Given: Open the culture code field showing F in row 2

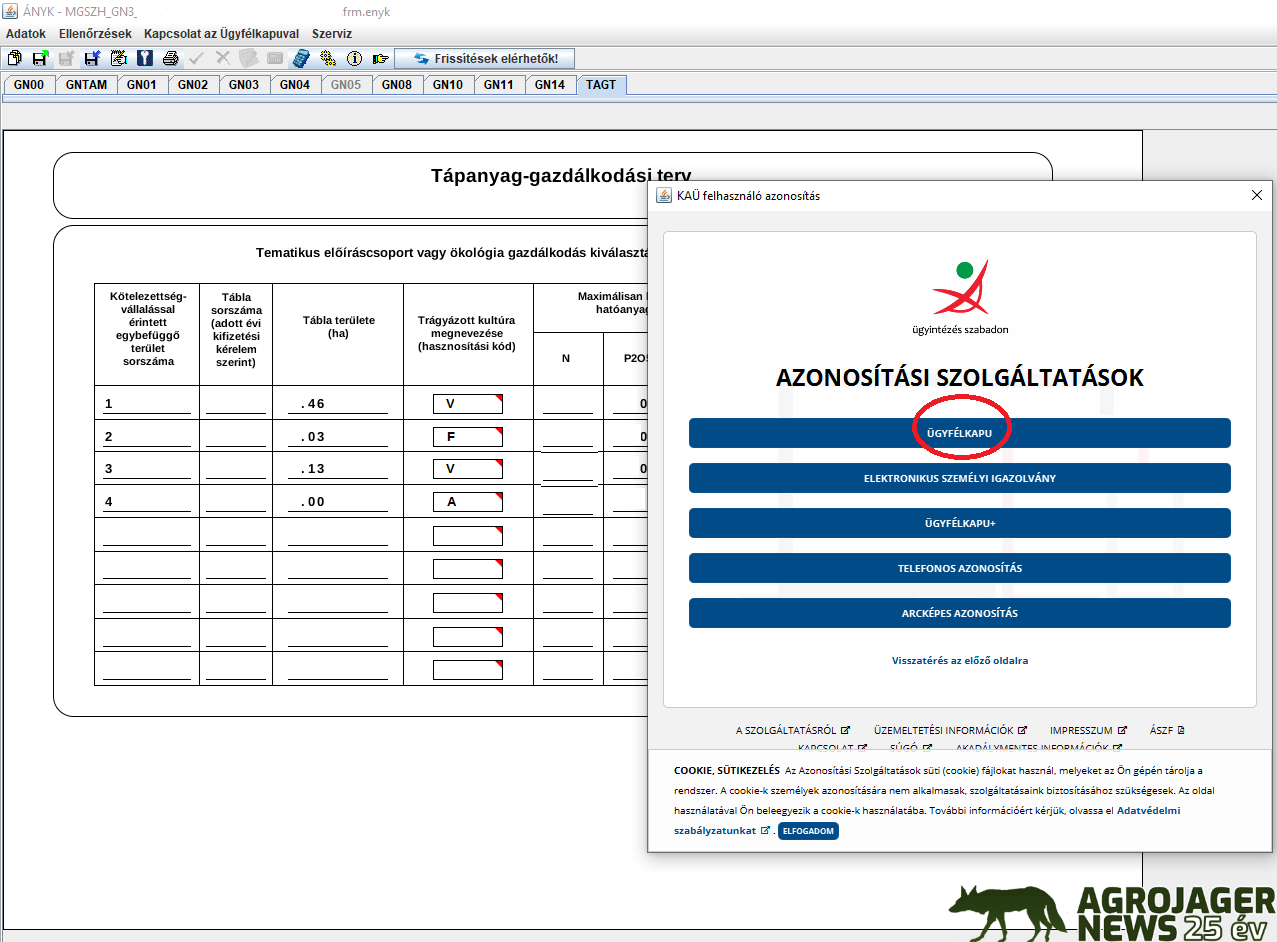Looking at the screenshot, I should [x=467, y=437].
